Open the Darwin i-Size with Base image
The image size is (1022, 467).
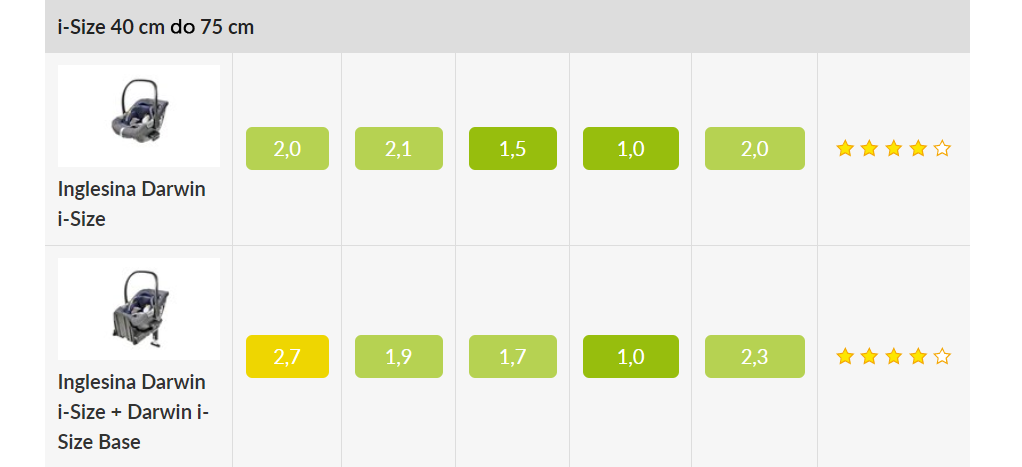pos(139,309)
